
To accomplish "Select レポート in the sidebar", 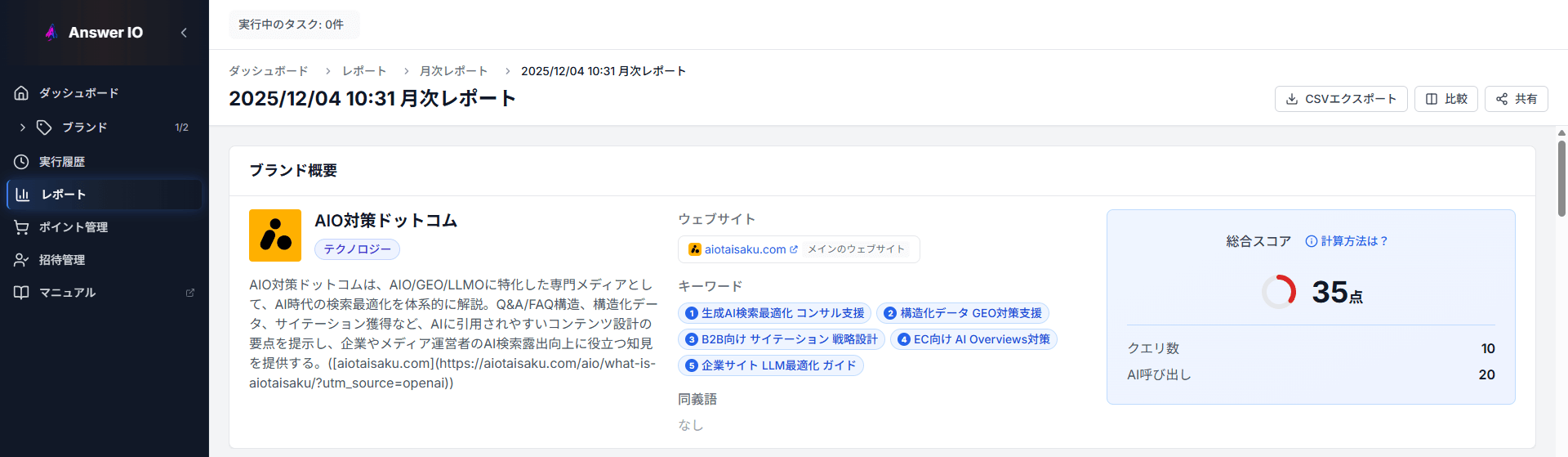I will point(64,195).
